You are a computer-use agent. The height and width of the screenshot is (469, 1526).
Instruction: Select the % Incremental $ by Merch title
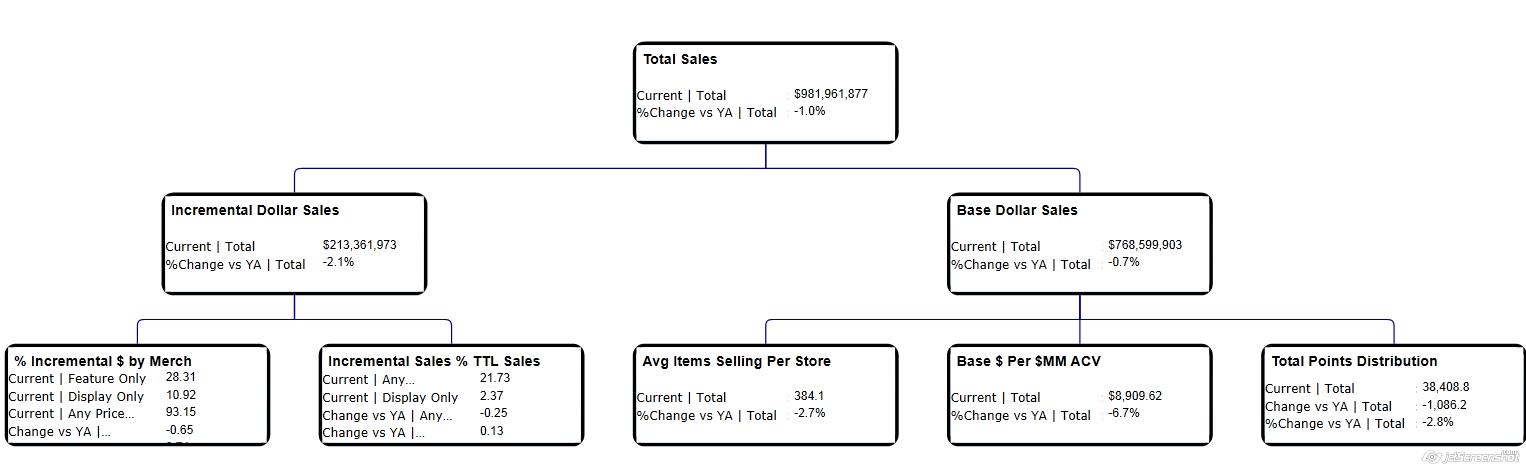(x=100, y=361)
